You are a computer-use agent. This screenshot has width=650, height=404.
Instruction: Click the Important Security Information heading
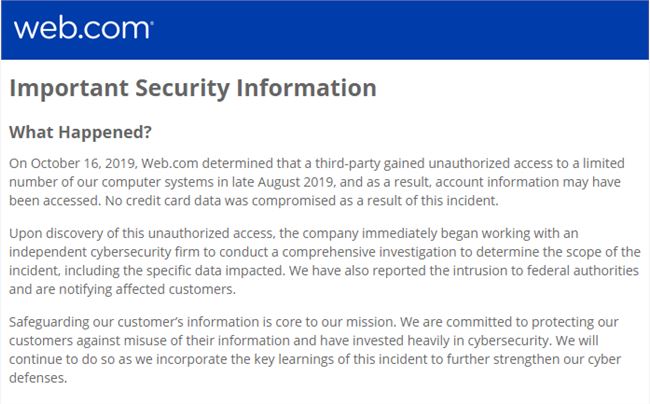[x=193, y=89]
